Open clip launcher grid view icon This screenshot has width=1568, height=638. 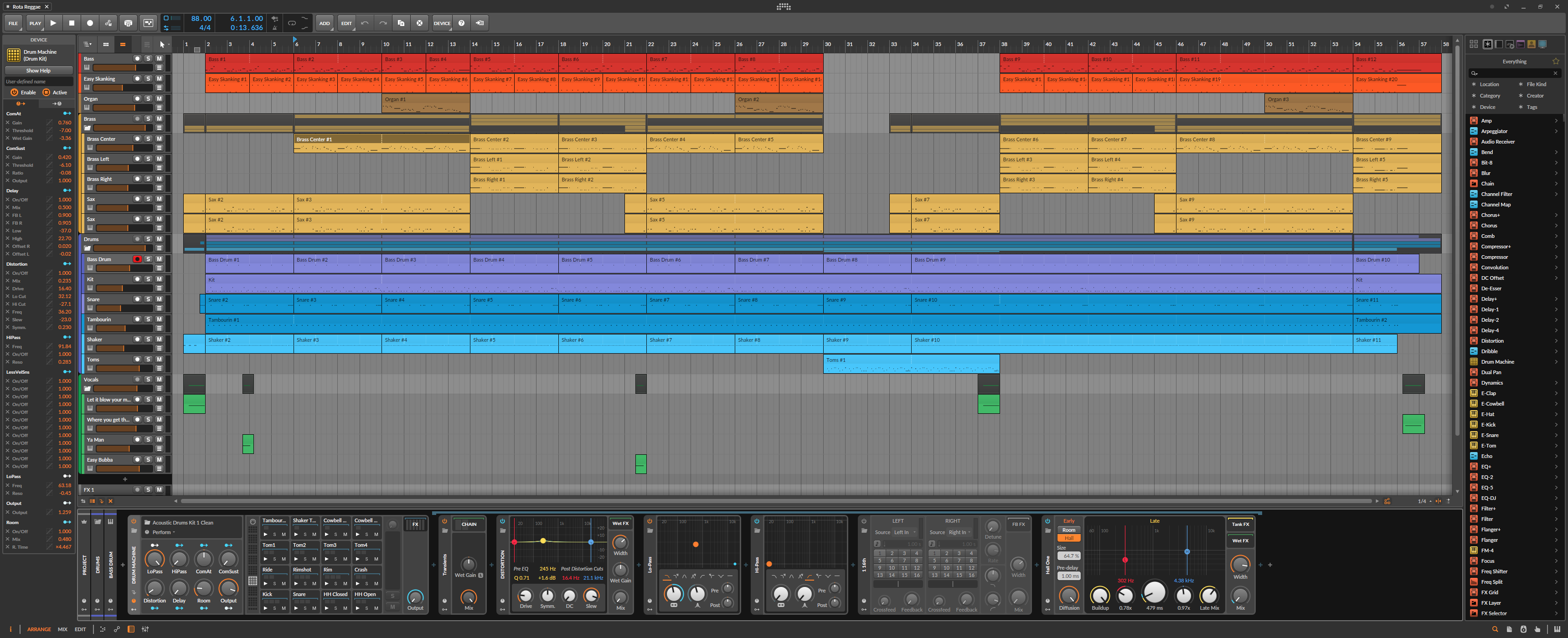[x=105, y=45]
